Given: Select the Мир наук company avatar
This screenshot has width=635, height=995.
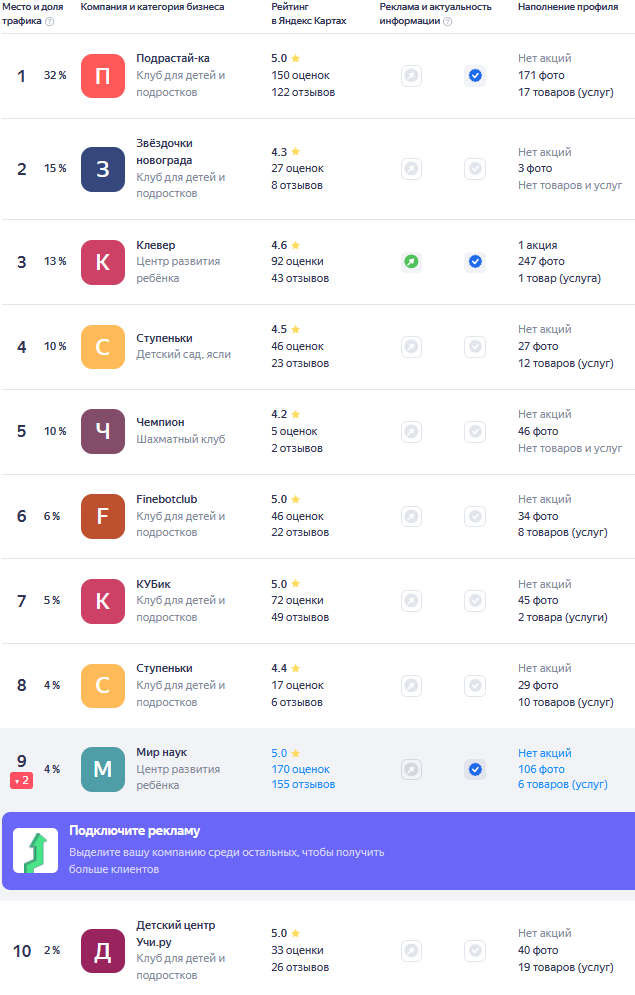Looking at the screenshot, I should (103, 769).
